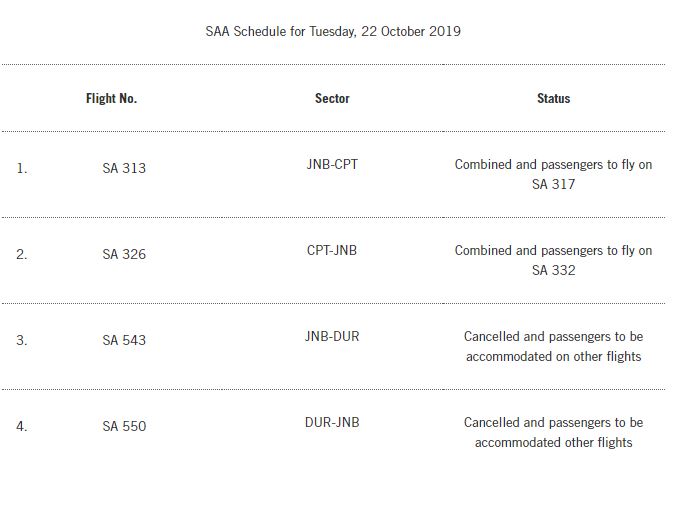Click row number 3.
682x509 pixels.
click(22, 340)
